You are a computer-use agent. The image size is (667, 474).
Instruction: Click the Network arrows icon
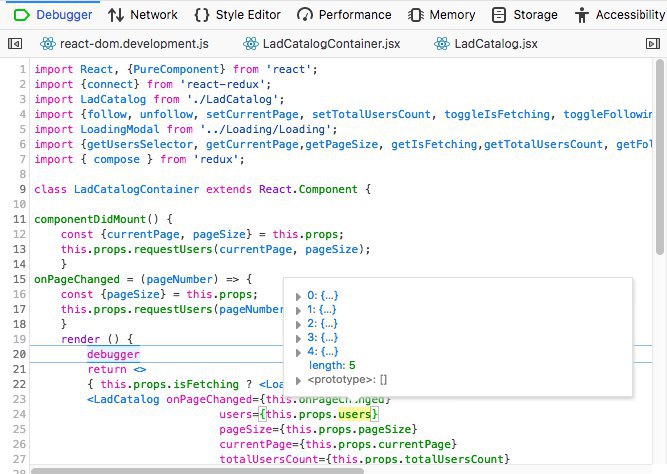116,15
